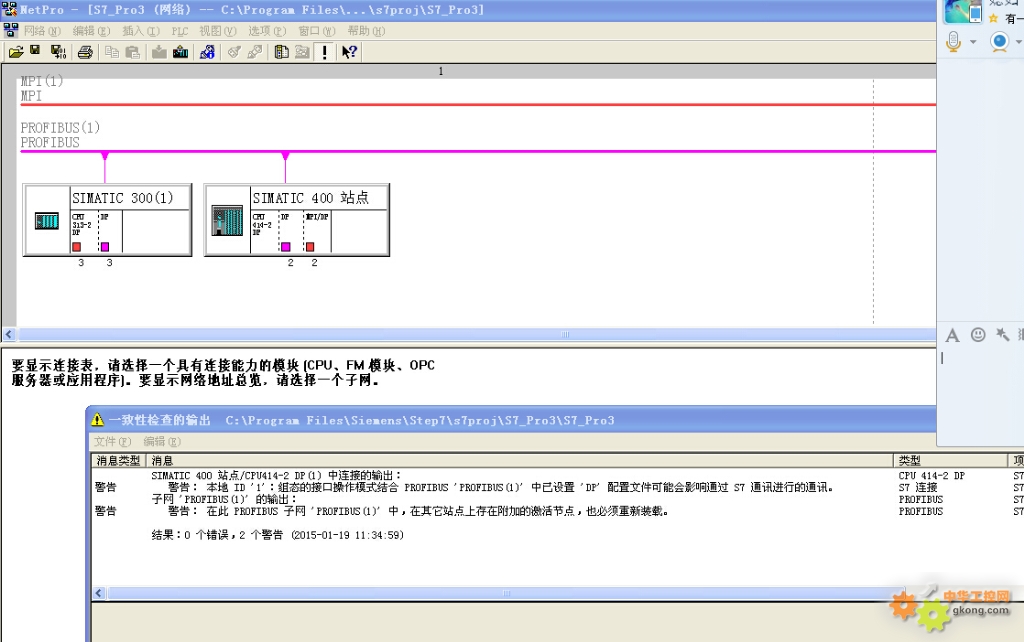Click the 消息 column header
Viewport: 1024px width, 642px height.
click(x=519, y=460)
